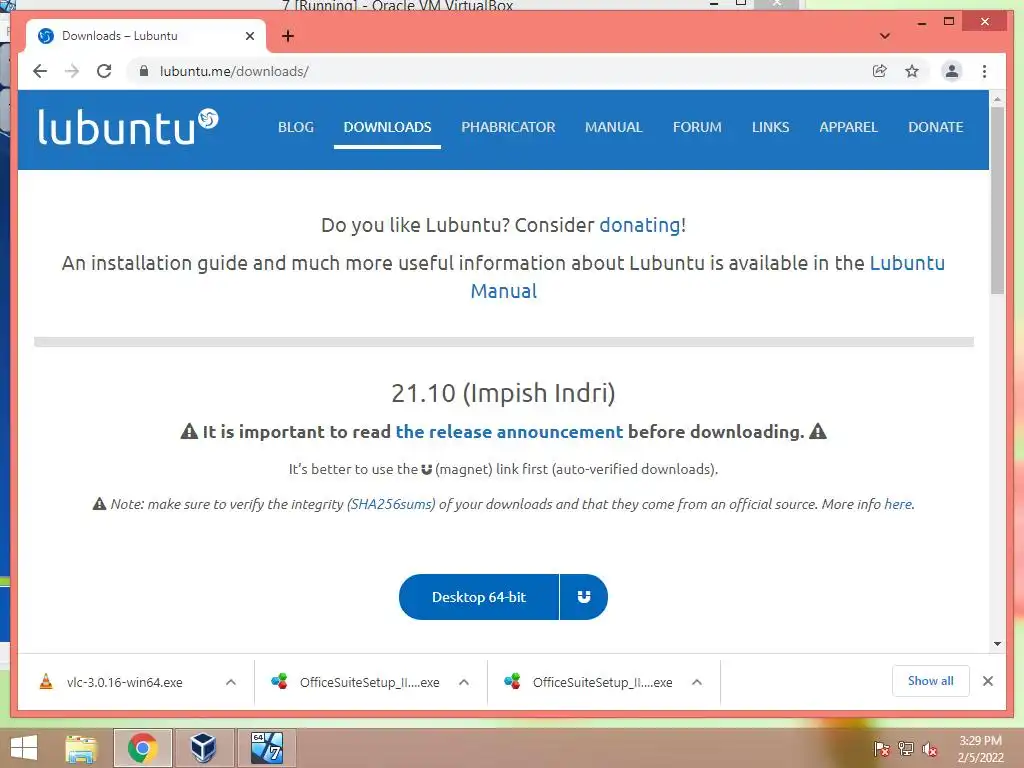
Task: Open the Windows Start button
Action: 24,748
